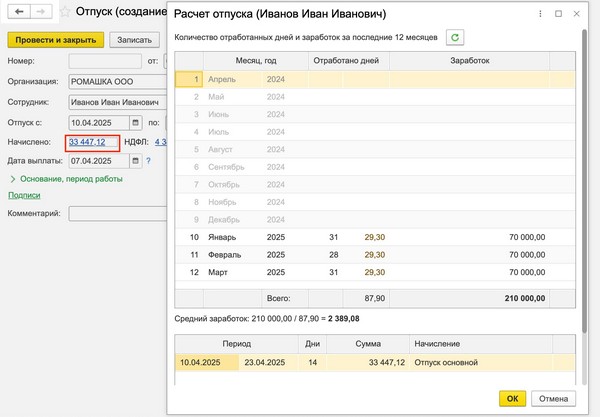Click the 'Записать' button
The height and width of the screenshot is (417, 600).
pos(134,40)
